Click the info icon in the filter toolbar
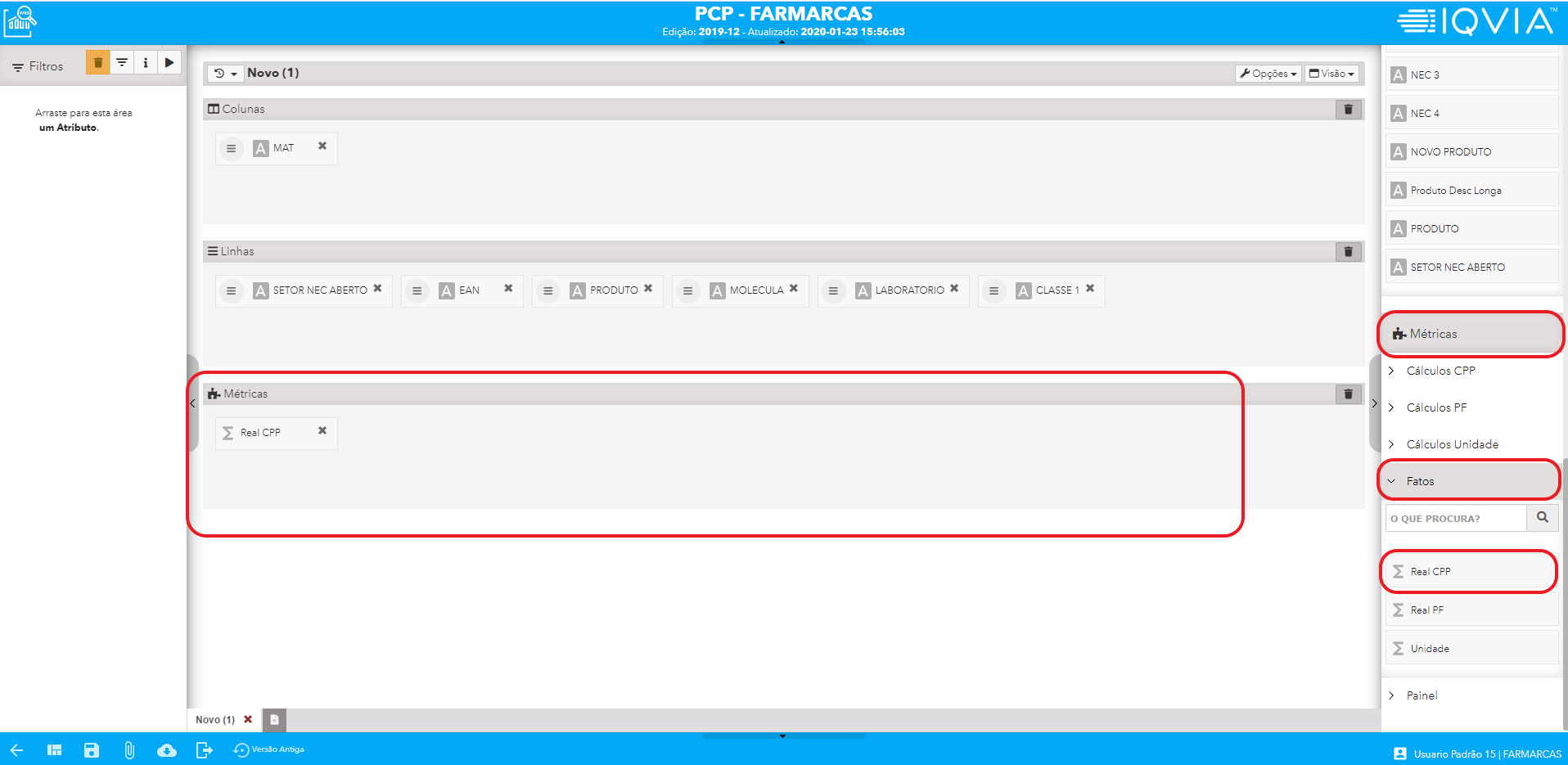The width and height of the screenshot is (1568, 765). click(146, 63)
